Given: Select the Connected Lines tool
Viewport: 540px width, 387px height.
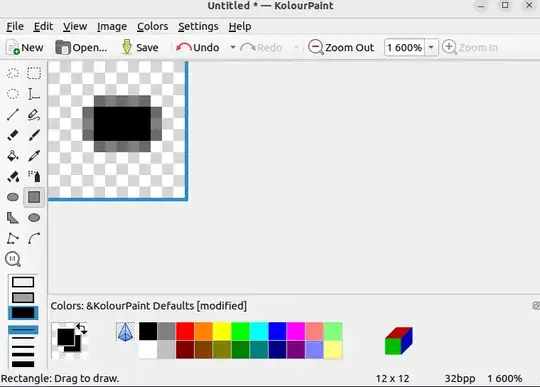Looking at the screenshot, I should [x=13, y=239].
